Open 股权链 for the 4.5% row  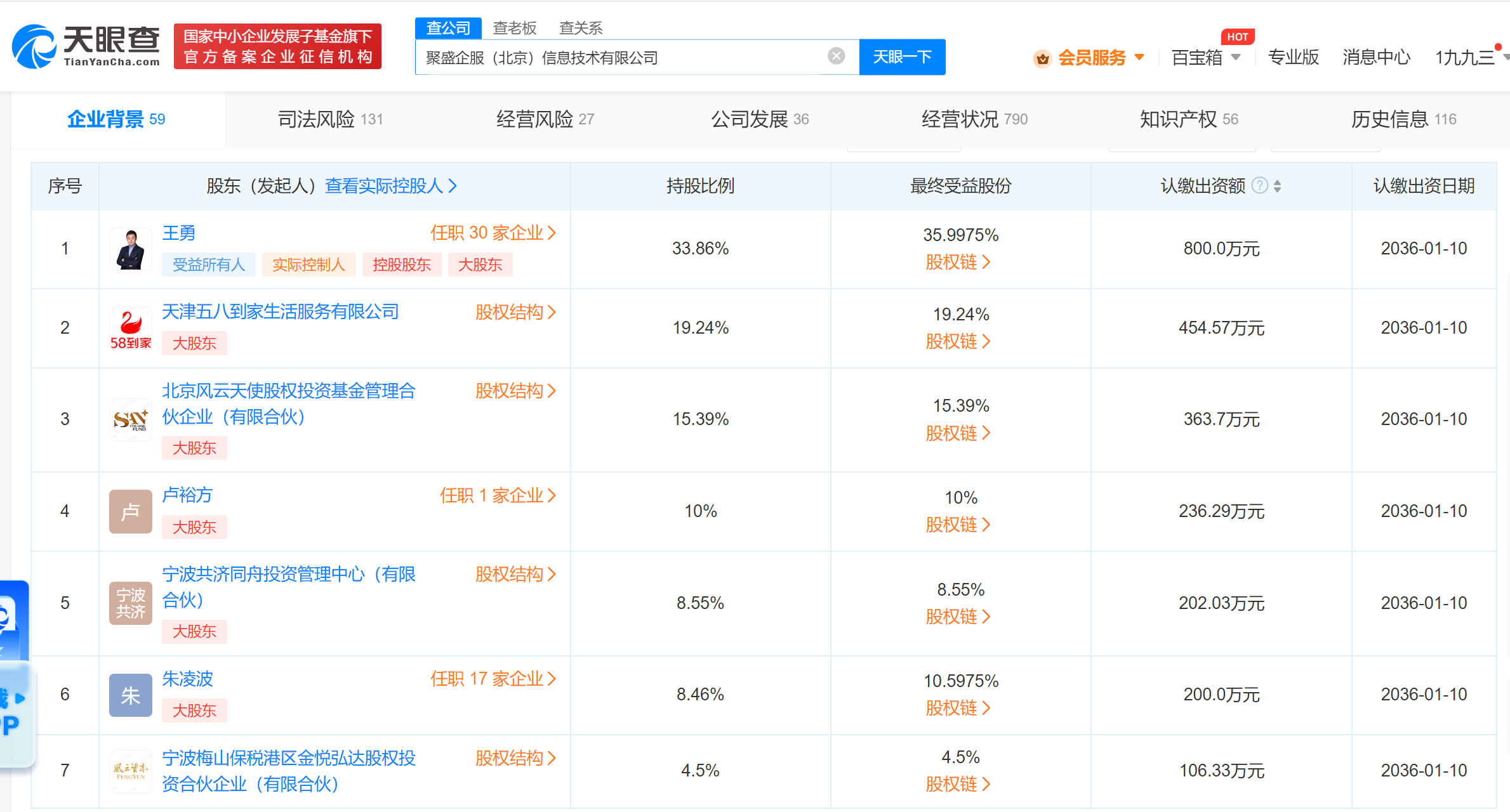[x=958, y=784]
